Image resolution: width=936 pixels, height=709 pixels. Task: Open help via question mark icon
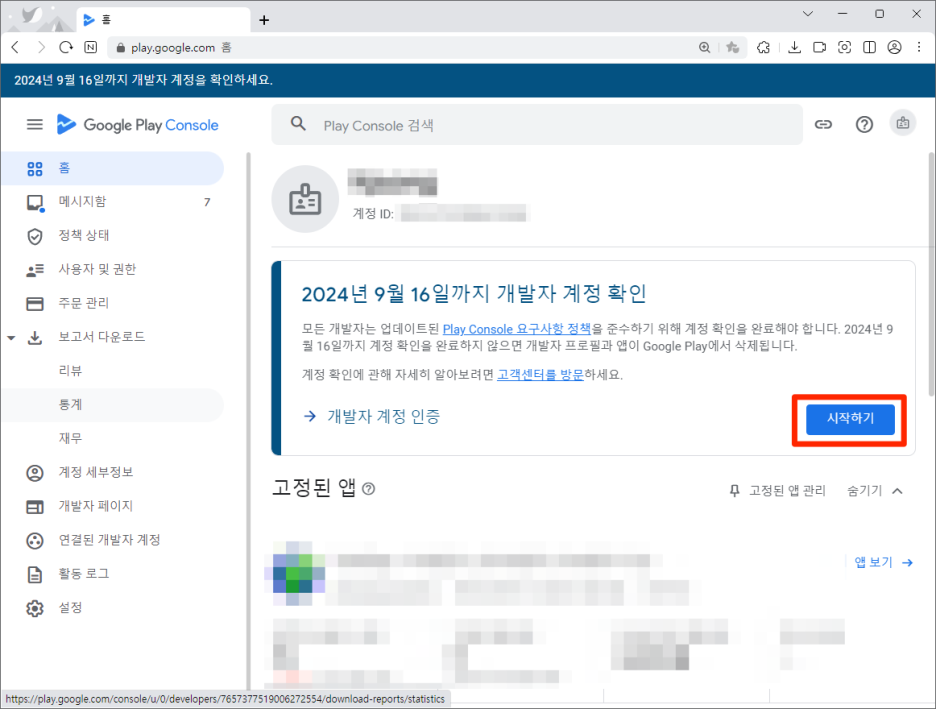click(x=864, y=124)
